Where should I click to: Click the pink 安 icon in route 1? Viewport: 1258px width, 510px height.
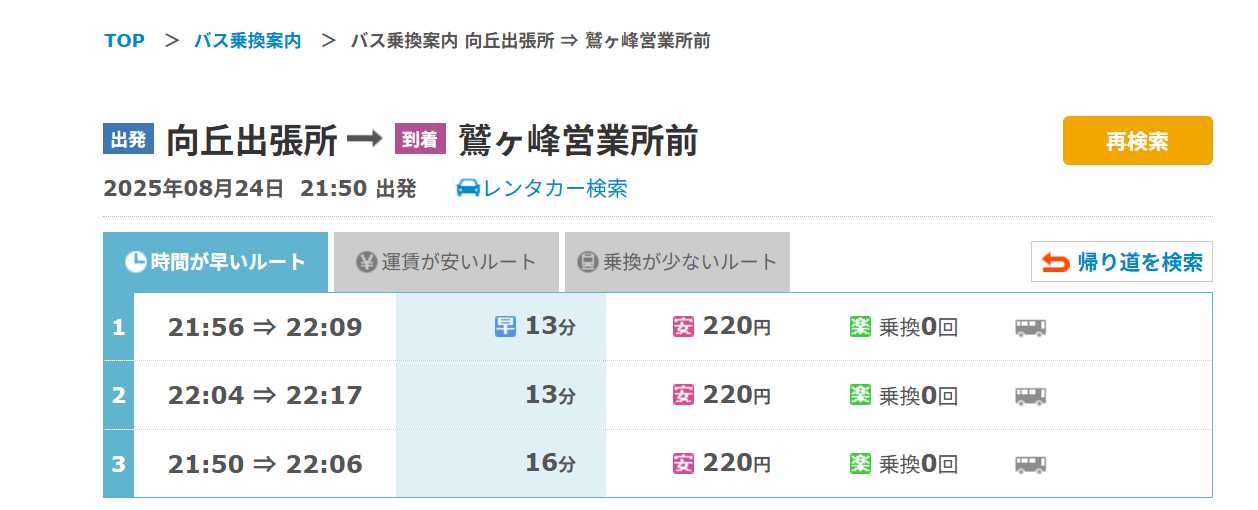pos(683,327)
